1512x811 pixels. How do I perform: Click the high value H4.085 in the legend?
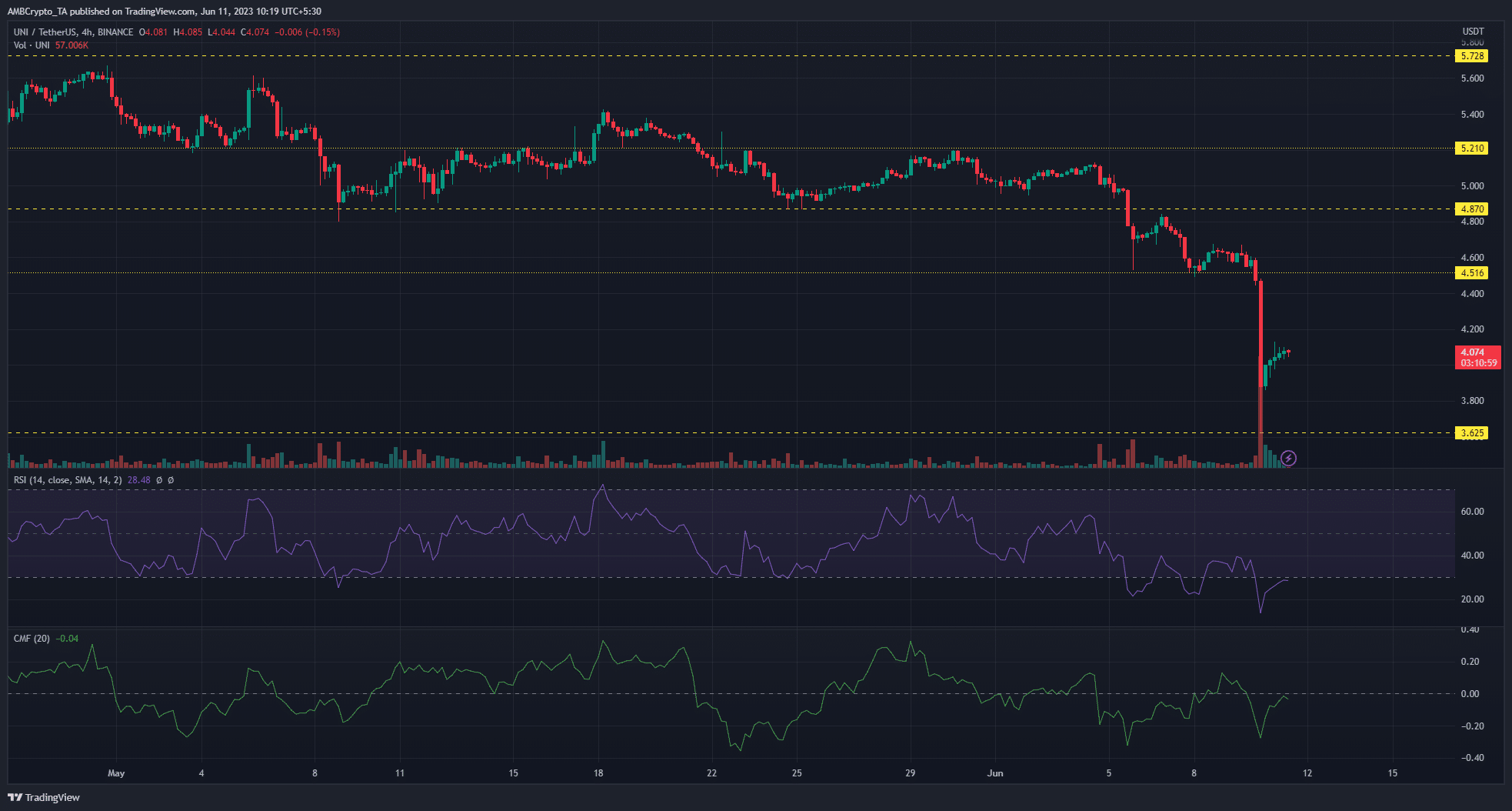coord(188,32)
